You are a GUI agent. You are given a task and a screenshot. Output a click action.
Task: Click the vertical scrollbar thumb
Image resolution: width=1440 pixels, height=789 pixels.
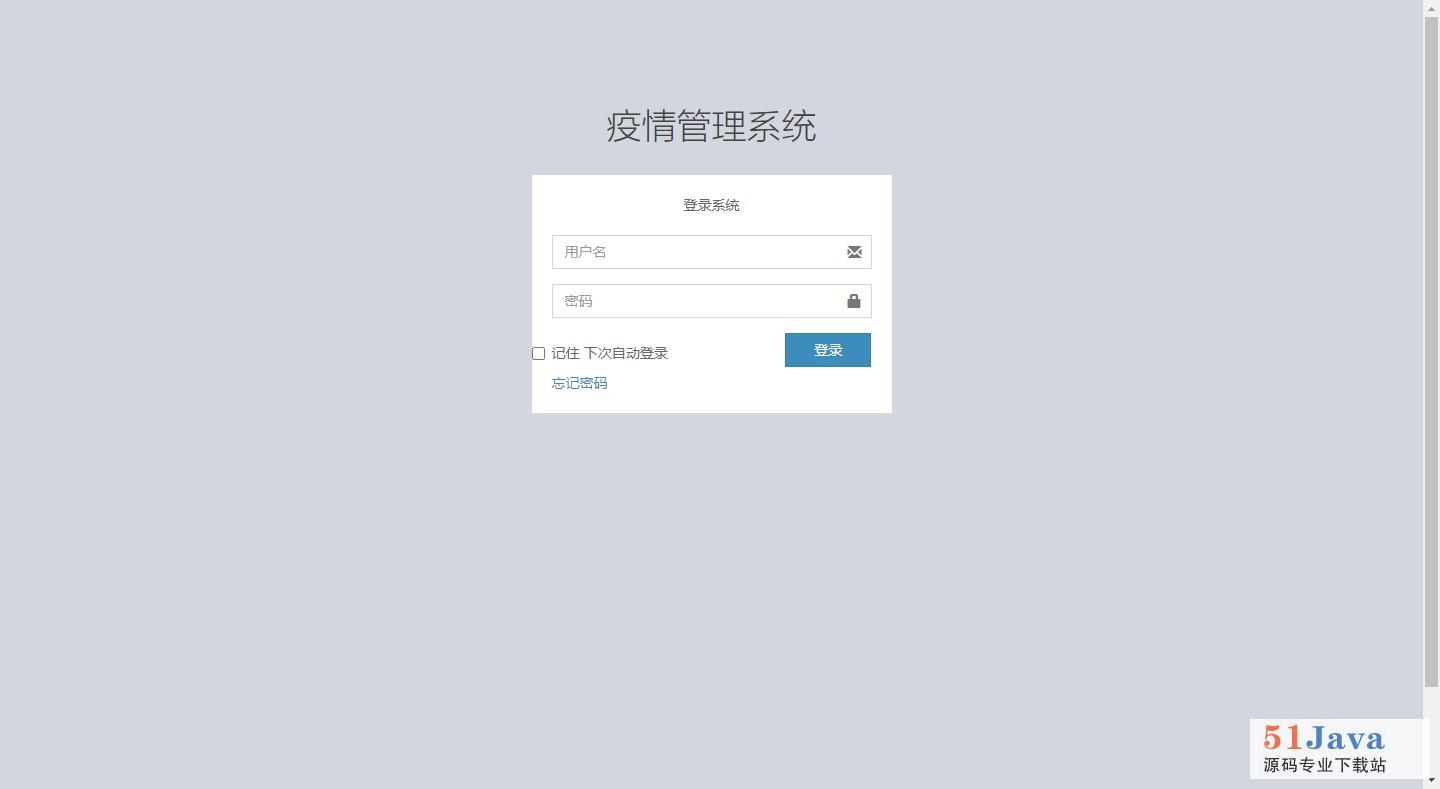pyautogui.click(x=1431, y=350)
